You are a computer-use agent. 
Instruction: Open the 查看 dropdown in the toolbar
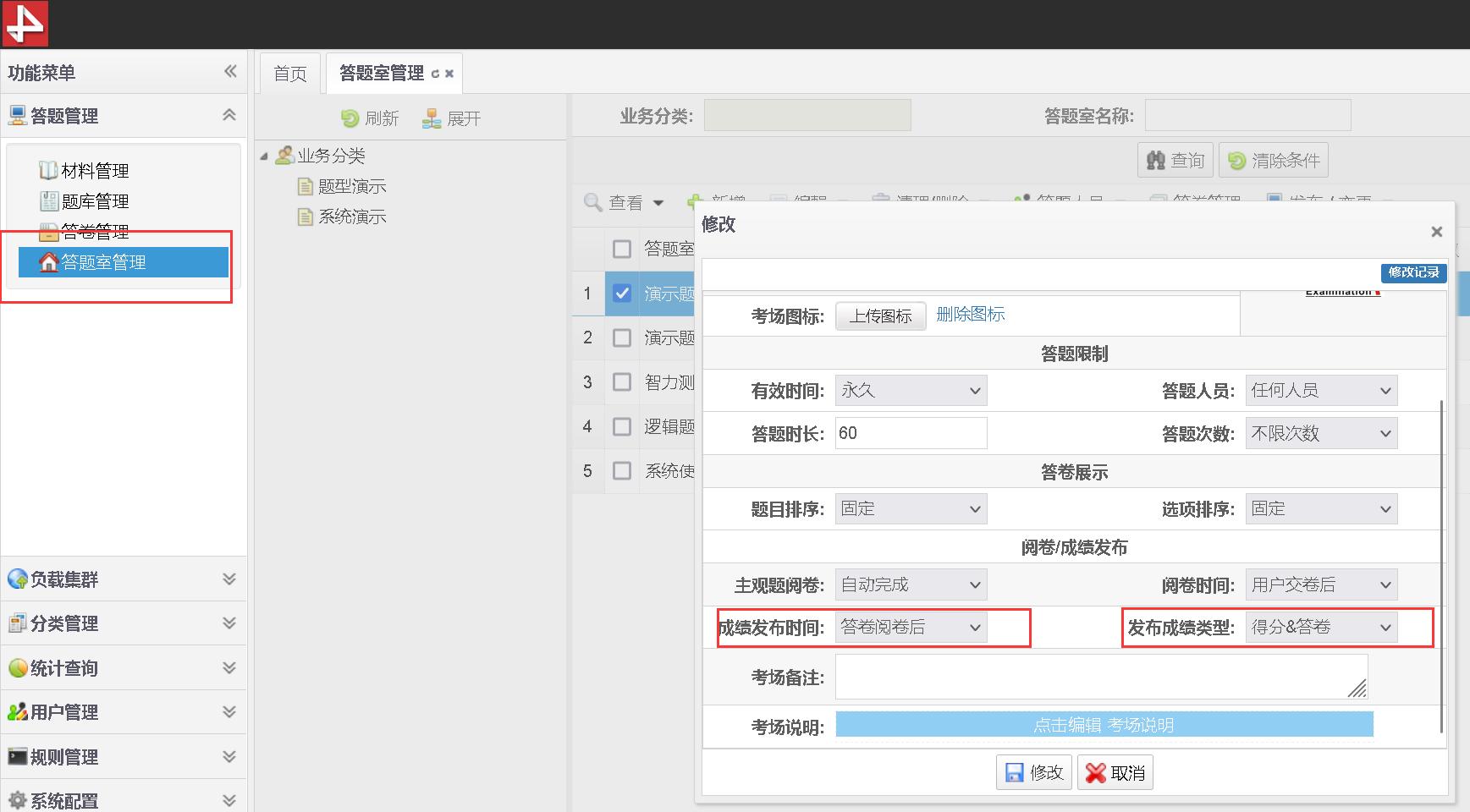(x=624, y=203)
